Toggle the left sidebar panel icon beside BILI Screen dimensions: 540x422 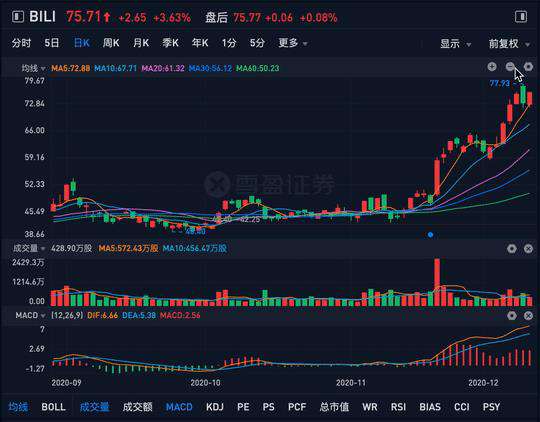pos(18,17)
